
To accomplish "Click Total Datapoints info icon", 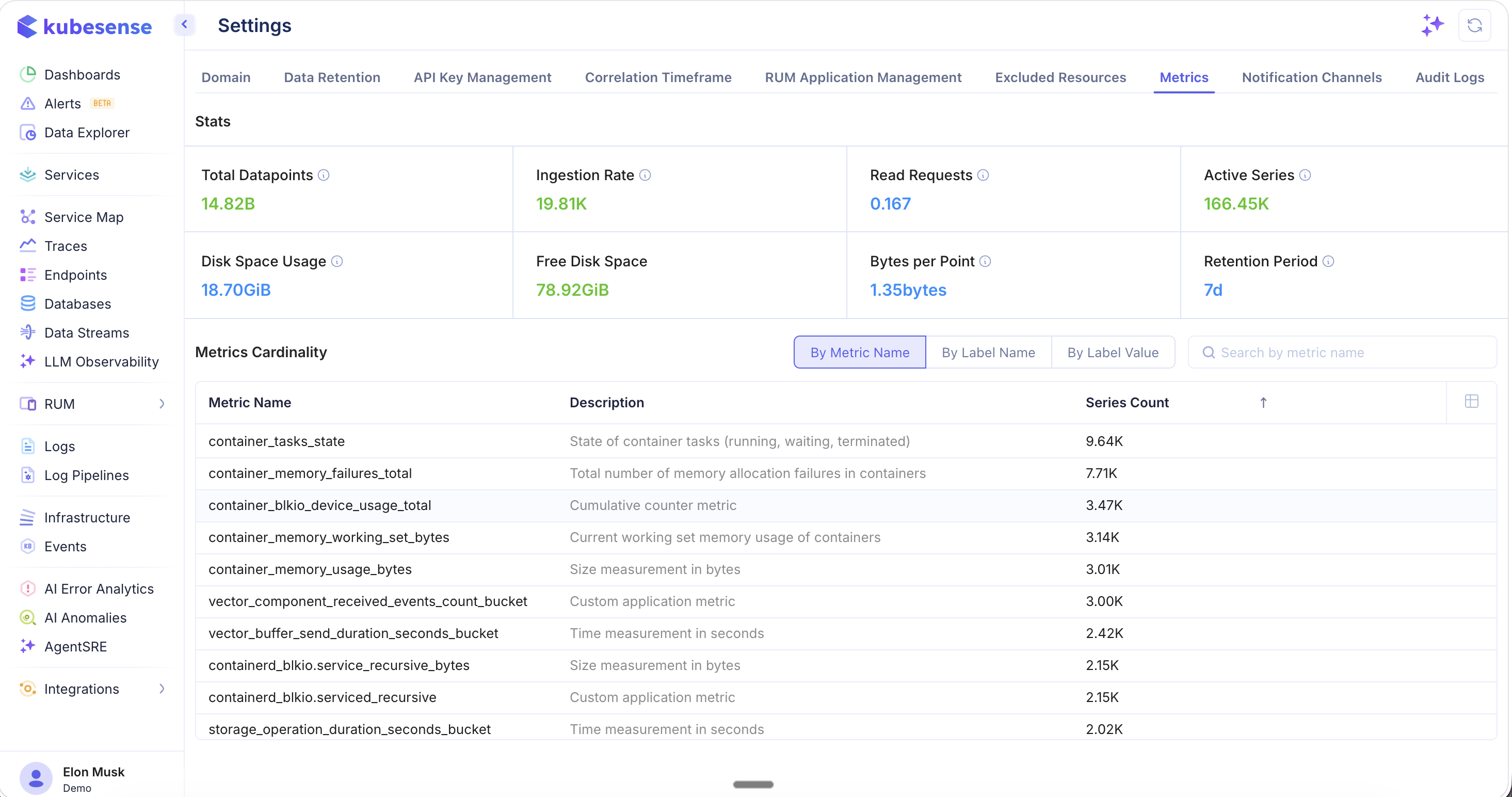I will pos(324,175).
